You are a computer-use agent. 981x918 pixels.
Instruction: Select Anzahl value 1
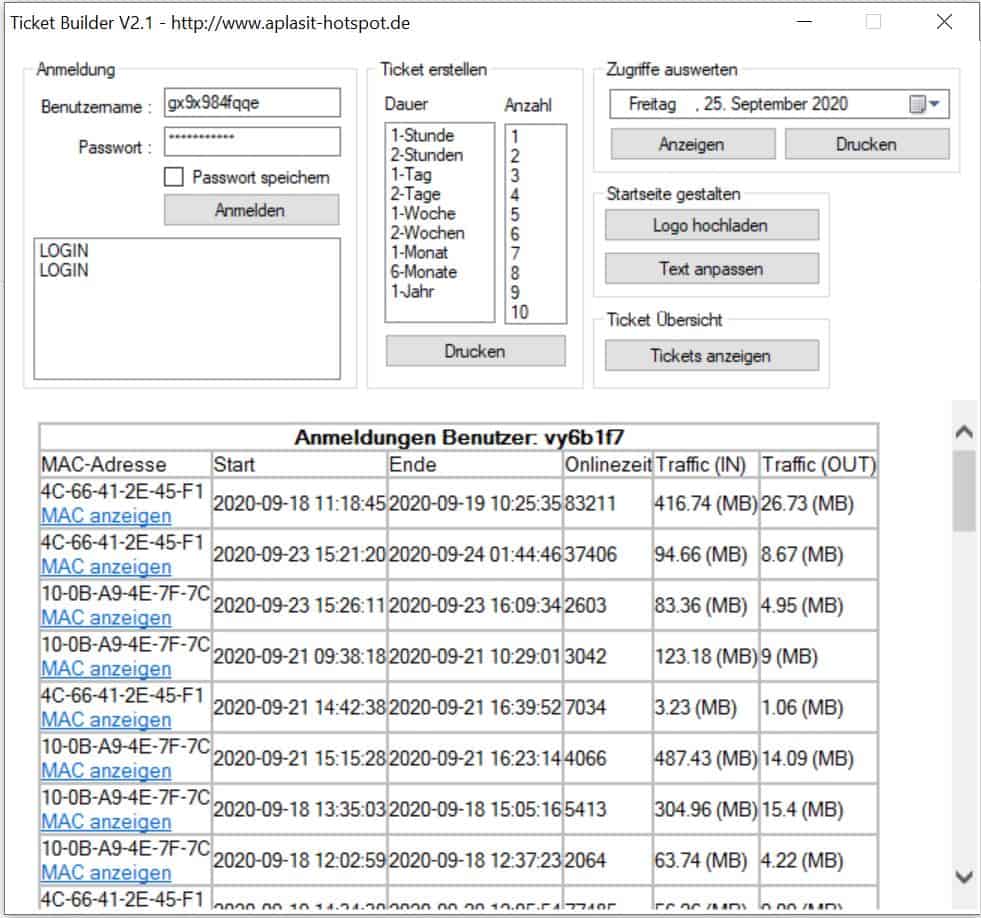pyautogui.click(x=514, y=136)
